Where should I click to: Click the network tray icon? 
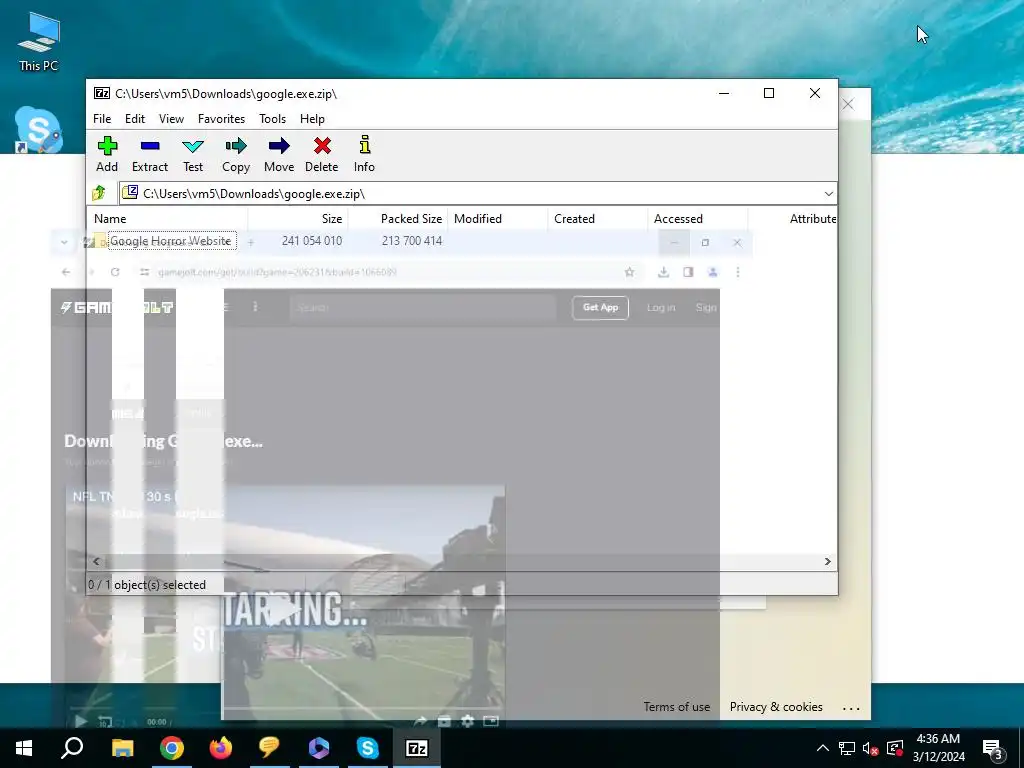847,748
